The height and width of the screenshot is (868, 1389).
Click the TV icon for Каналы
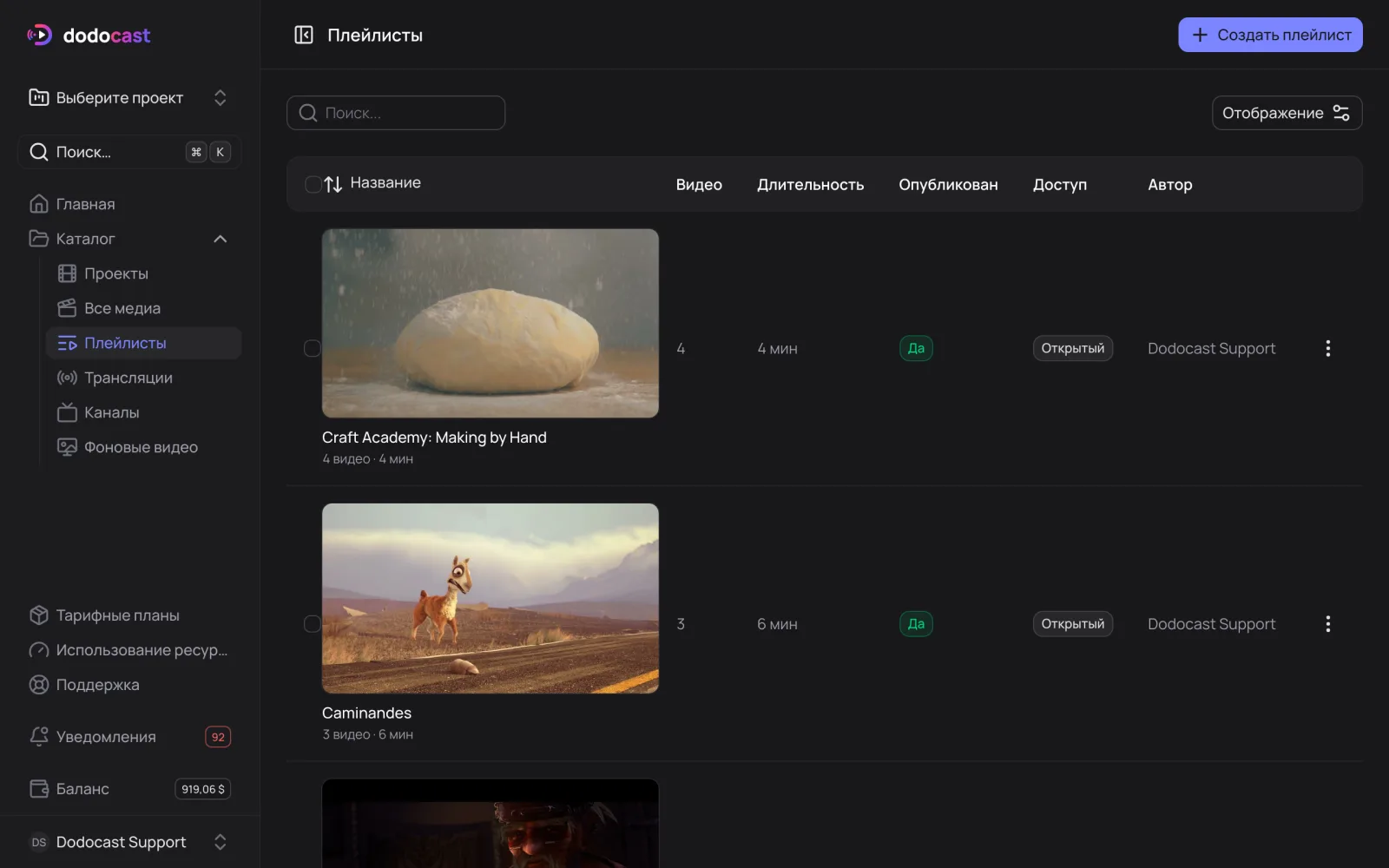coord(67,412)
